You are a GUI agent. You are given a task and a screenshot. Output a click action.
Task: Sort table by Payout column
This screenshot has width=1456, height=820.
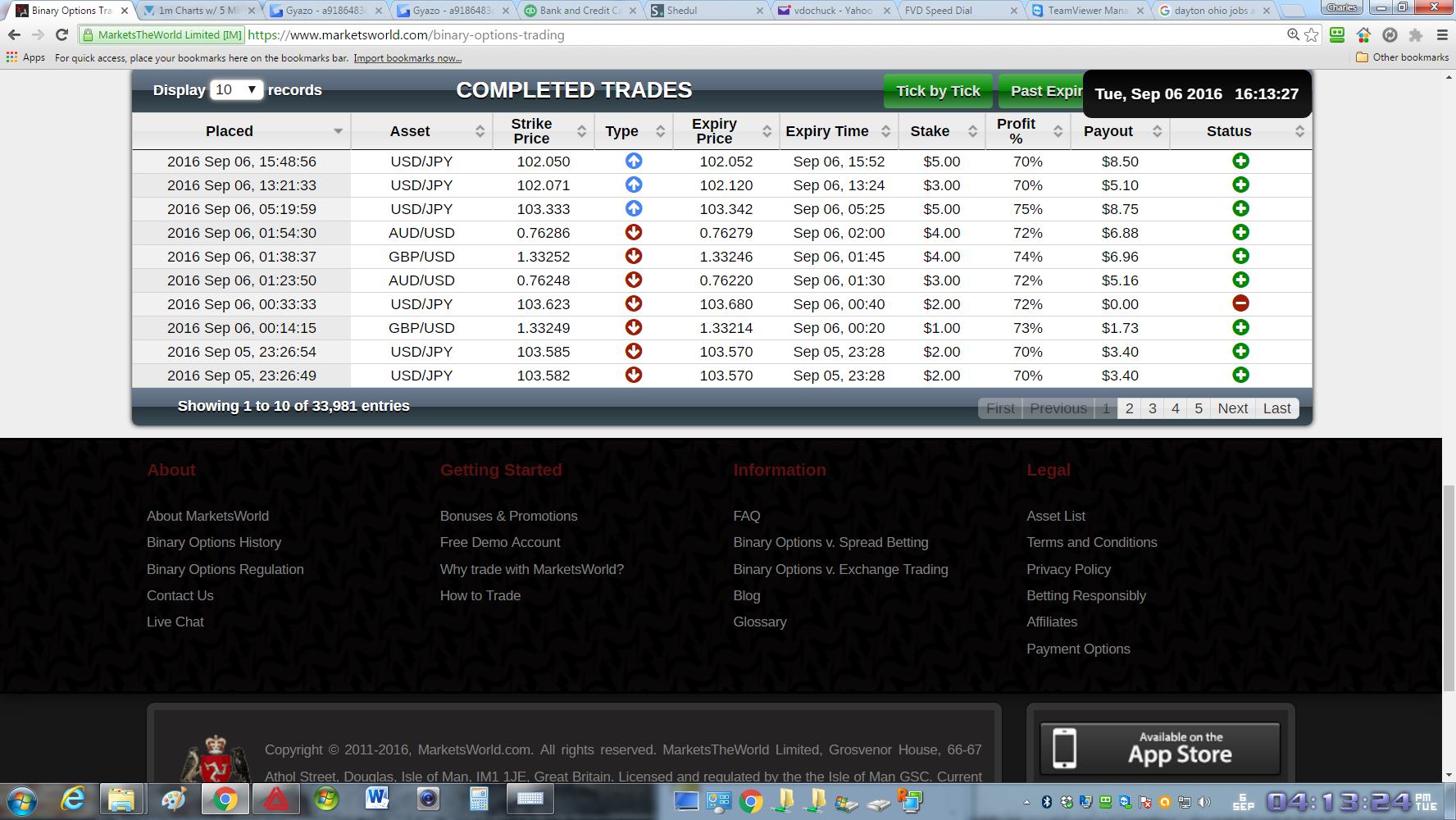[x=1119, y=131]
